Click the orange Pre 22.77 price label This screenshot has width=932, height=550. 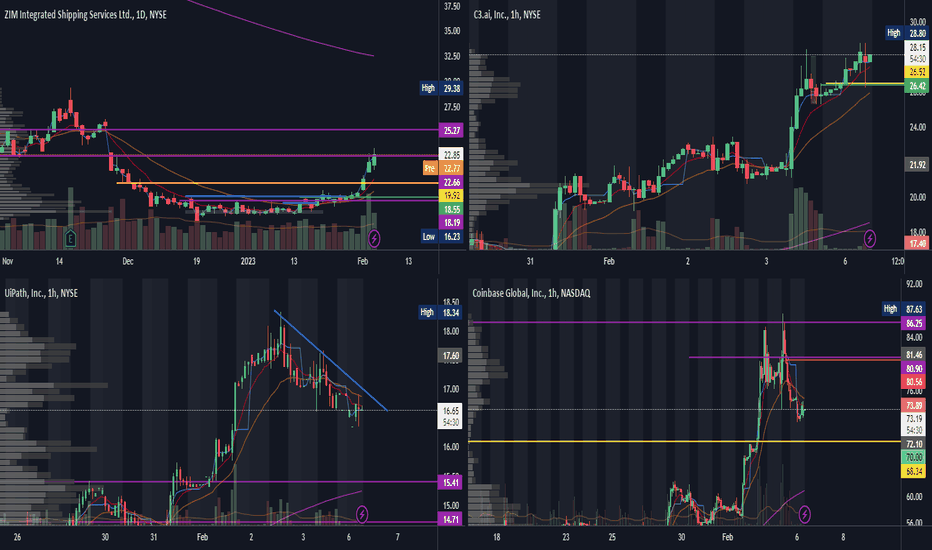[443, 168]
